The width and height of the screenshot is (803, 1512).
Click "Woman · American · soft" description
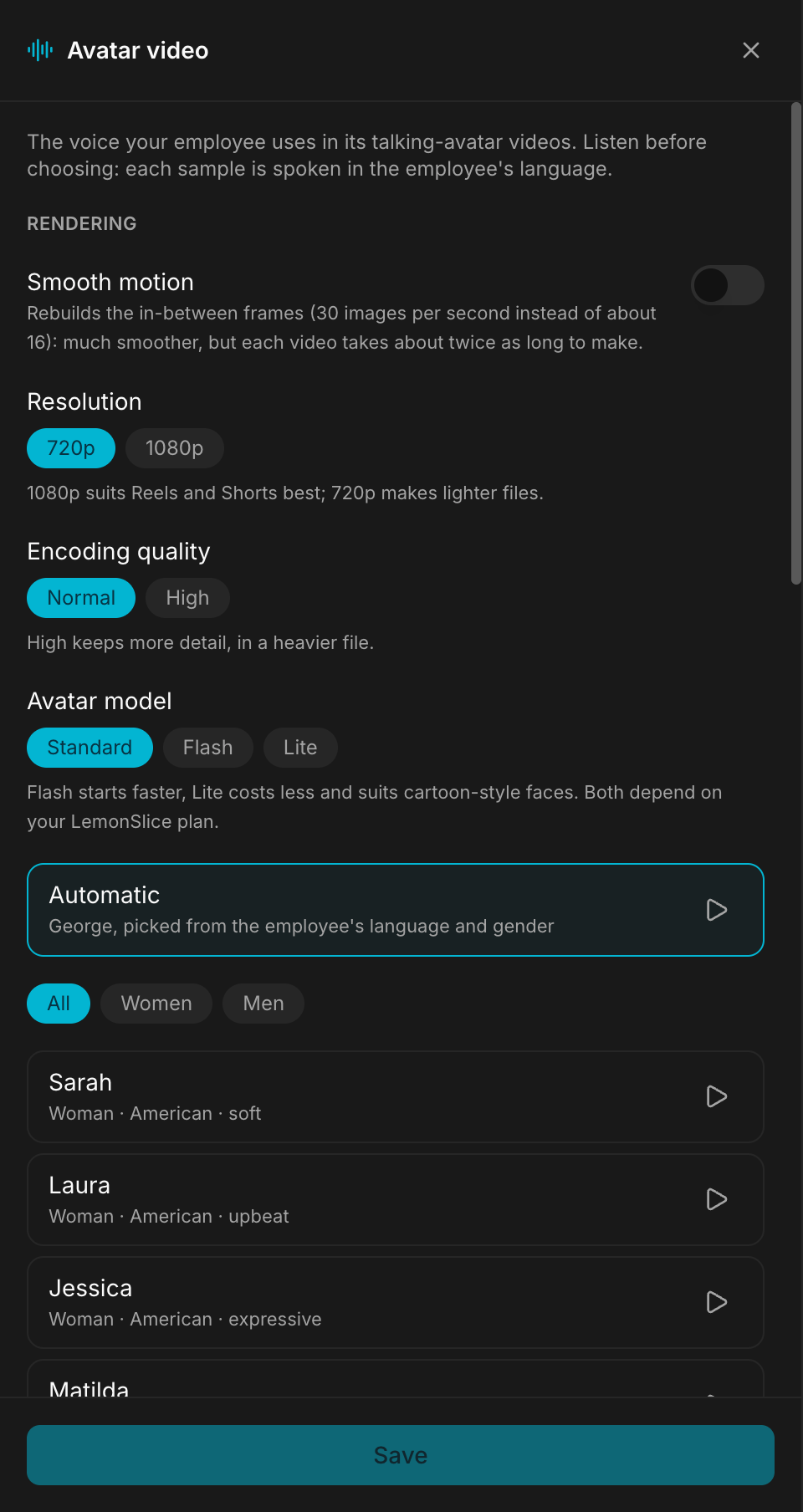155,1114
